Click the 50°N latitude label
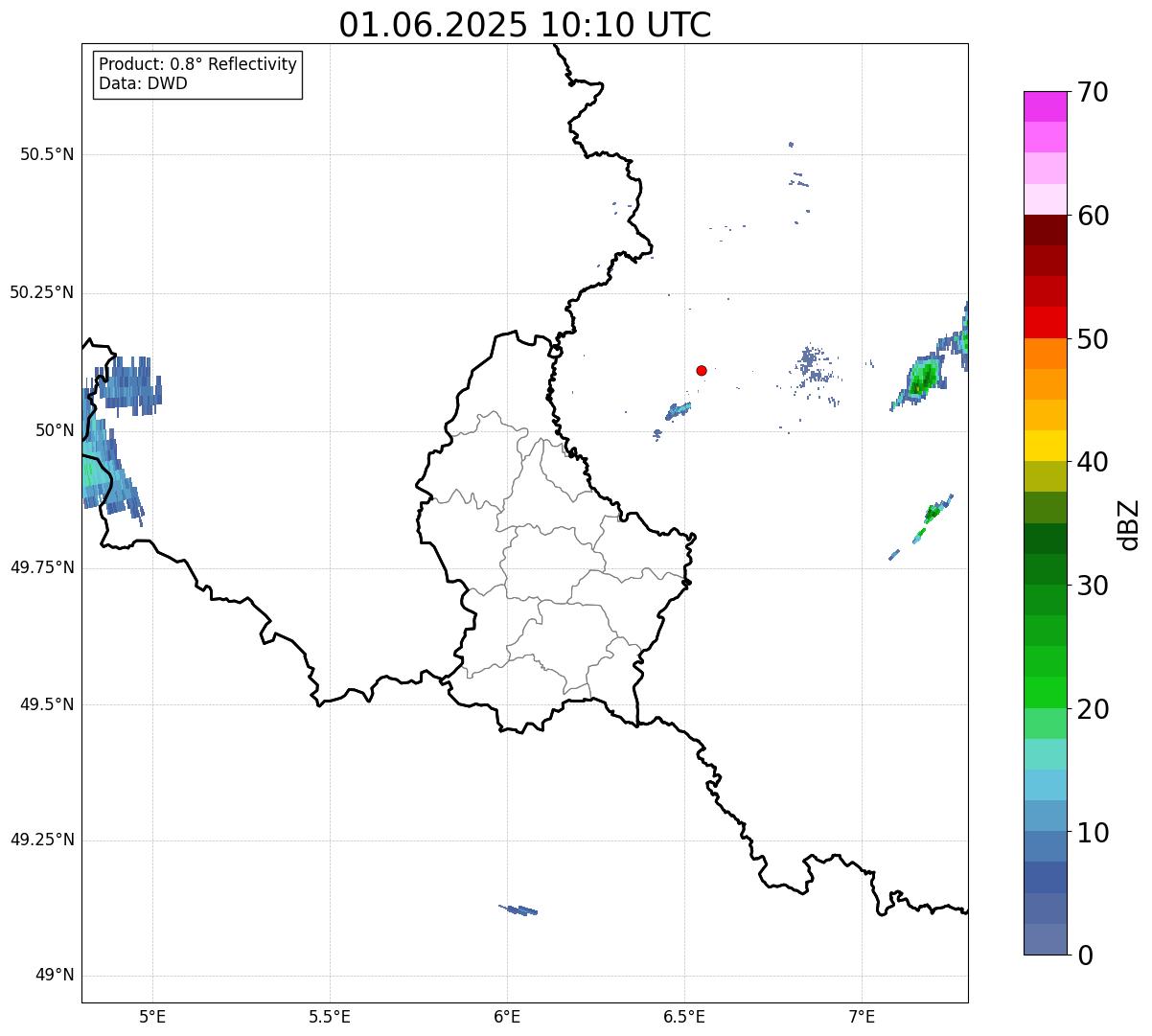 click(54, 430)
